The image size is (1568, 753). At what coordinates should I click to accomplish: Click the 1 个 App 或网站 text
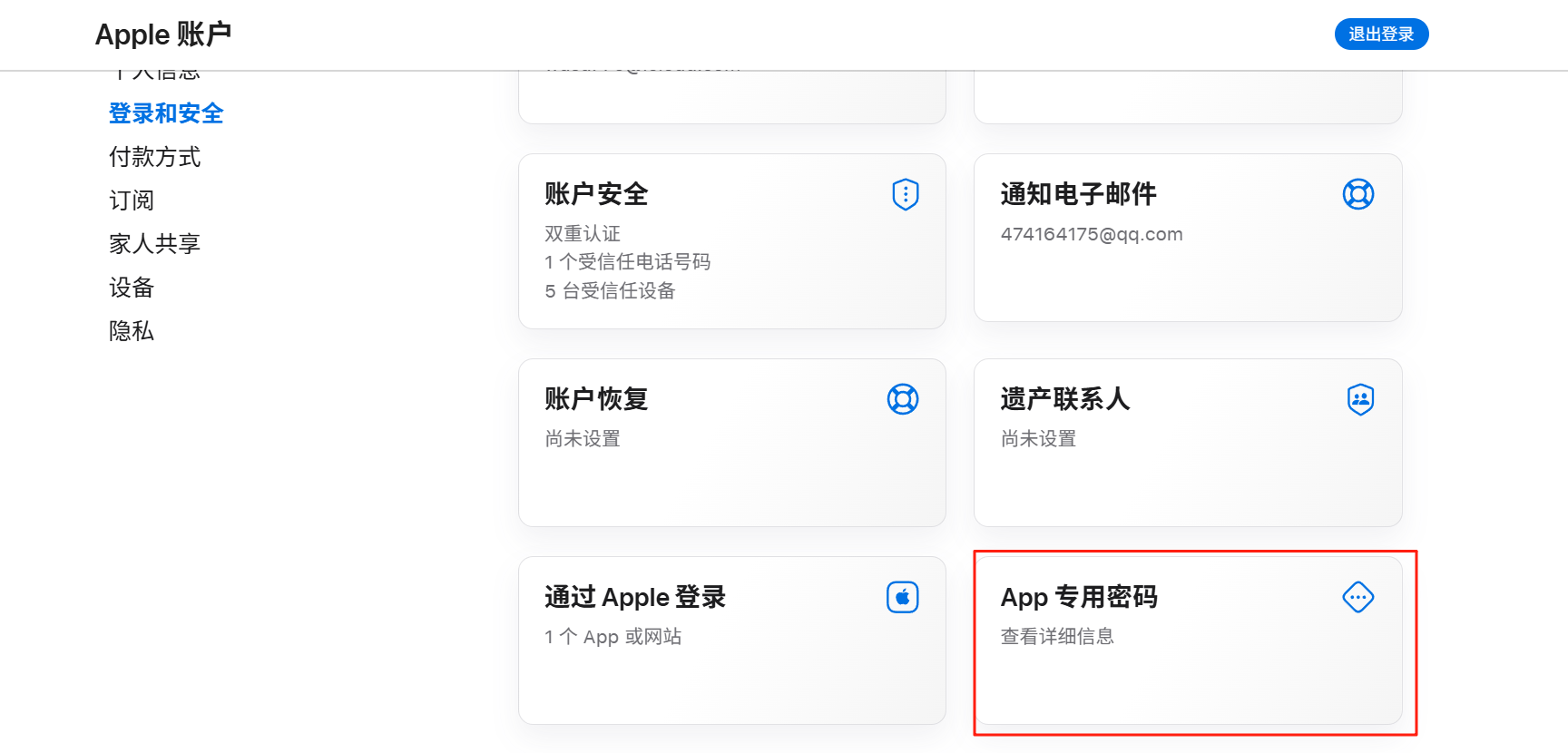pyautogui.click(x=613, y=637)
